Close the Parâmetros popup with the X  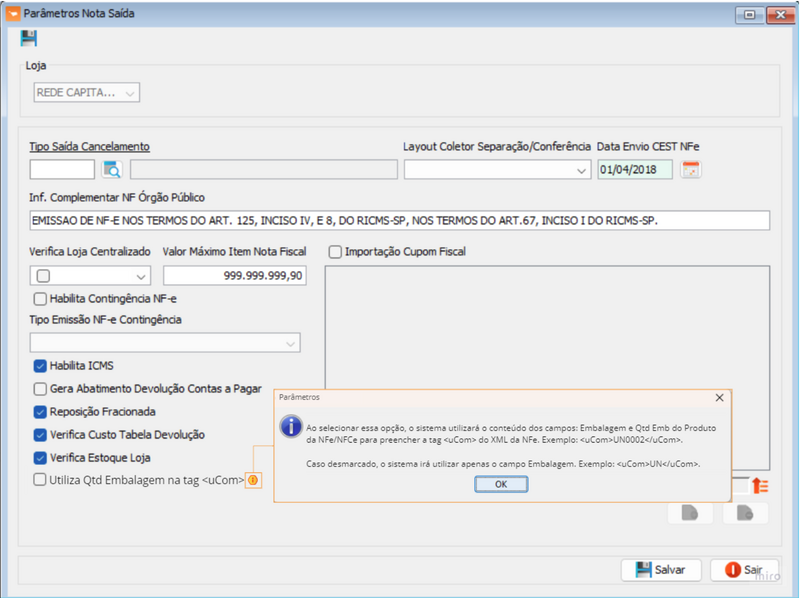720,397
